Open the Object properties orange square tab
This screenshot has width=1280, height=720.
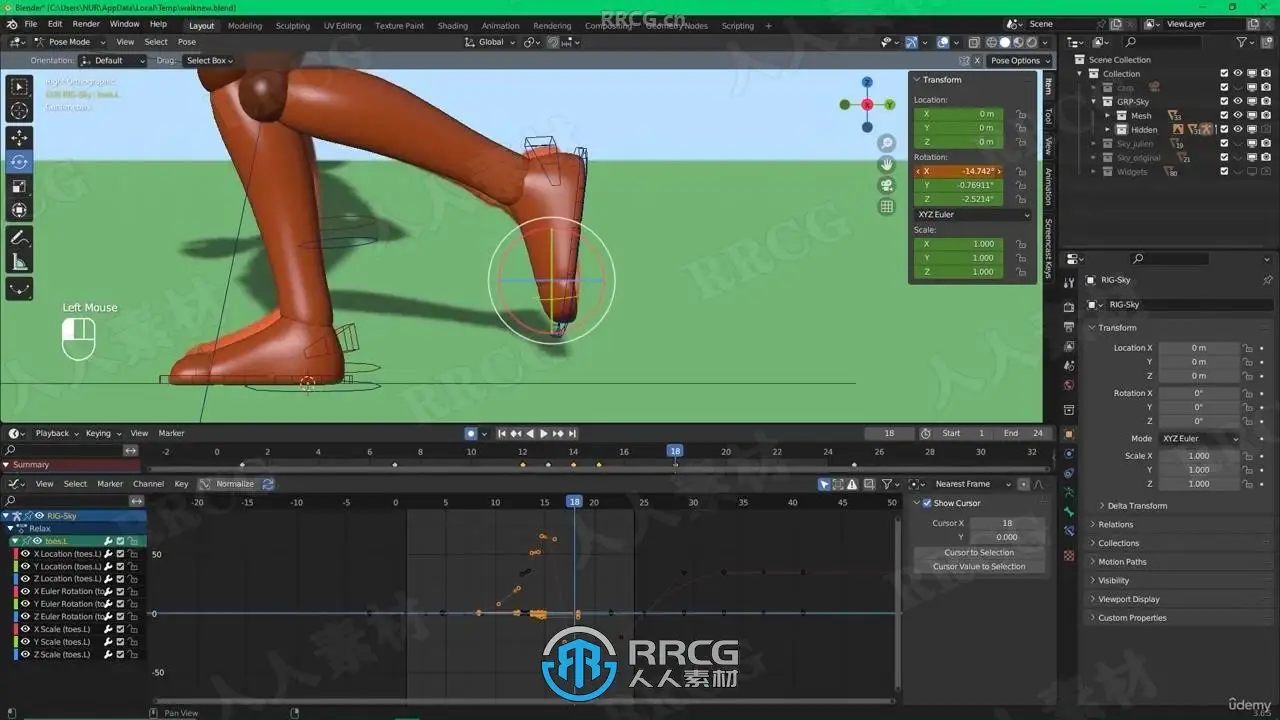coord(1069,434)
